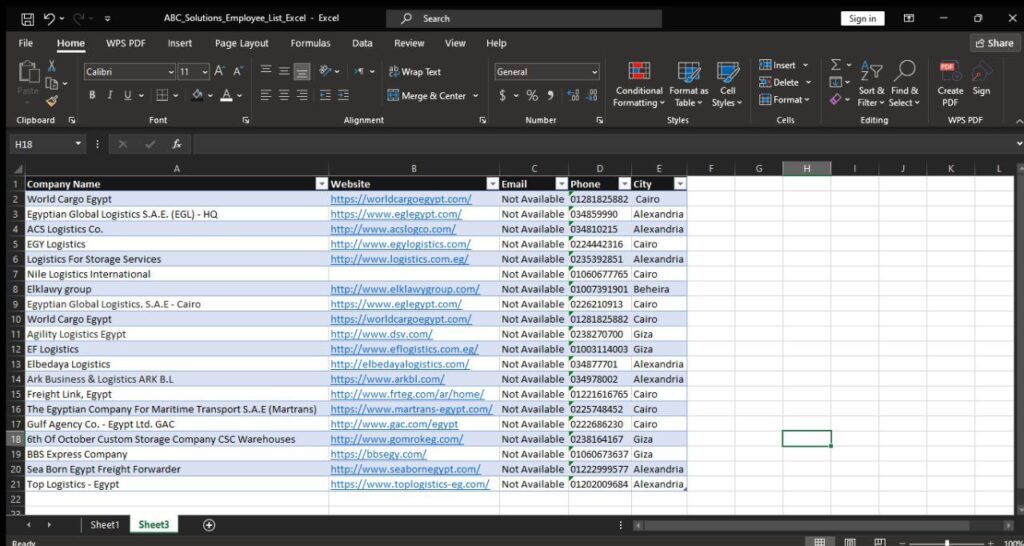
Task: Align text right in cell
Action: pyautogui.click(x=302, y=95)
